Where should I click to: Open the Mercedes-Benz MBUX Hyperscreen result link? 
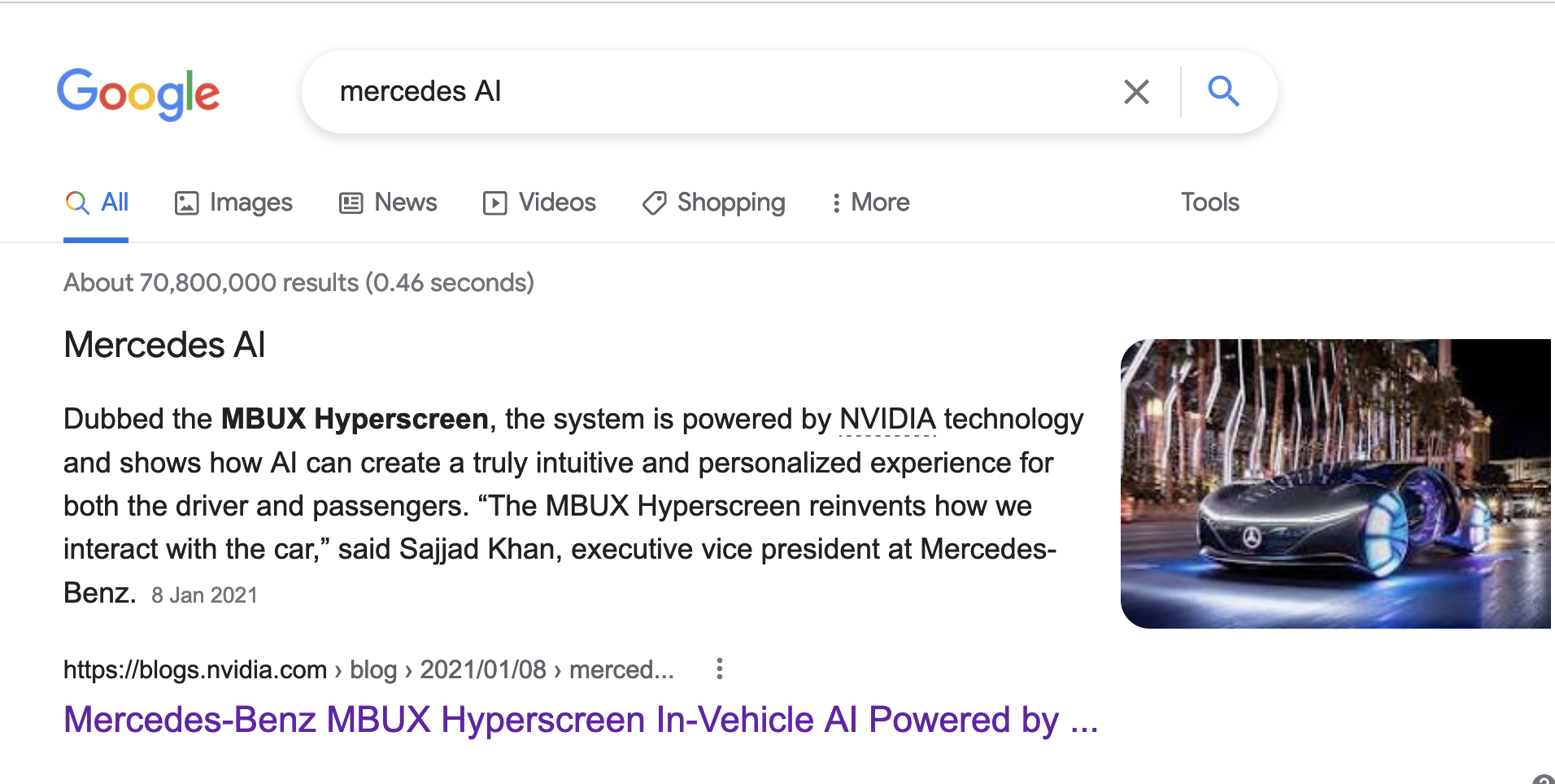pyautogui.click(x=580, y=720)
